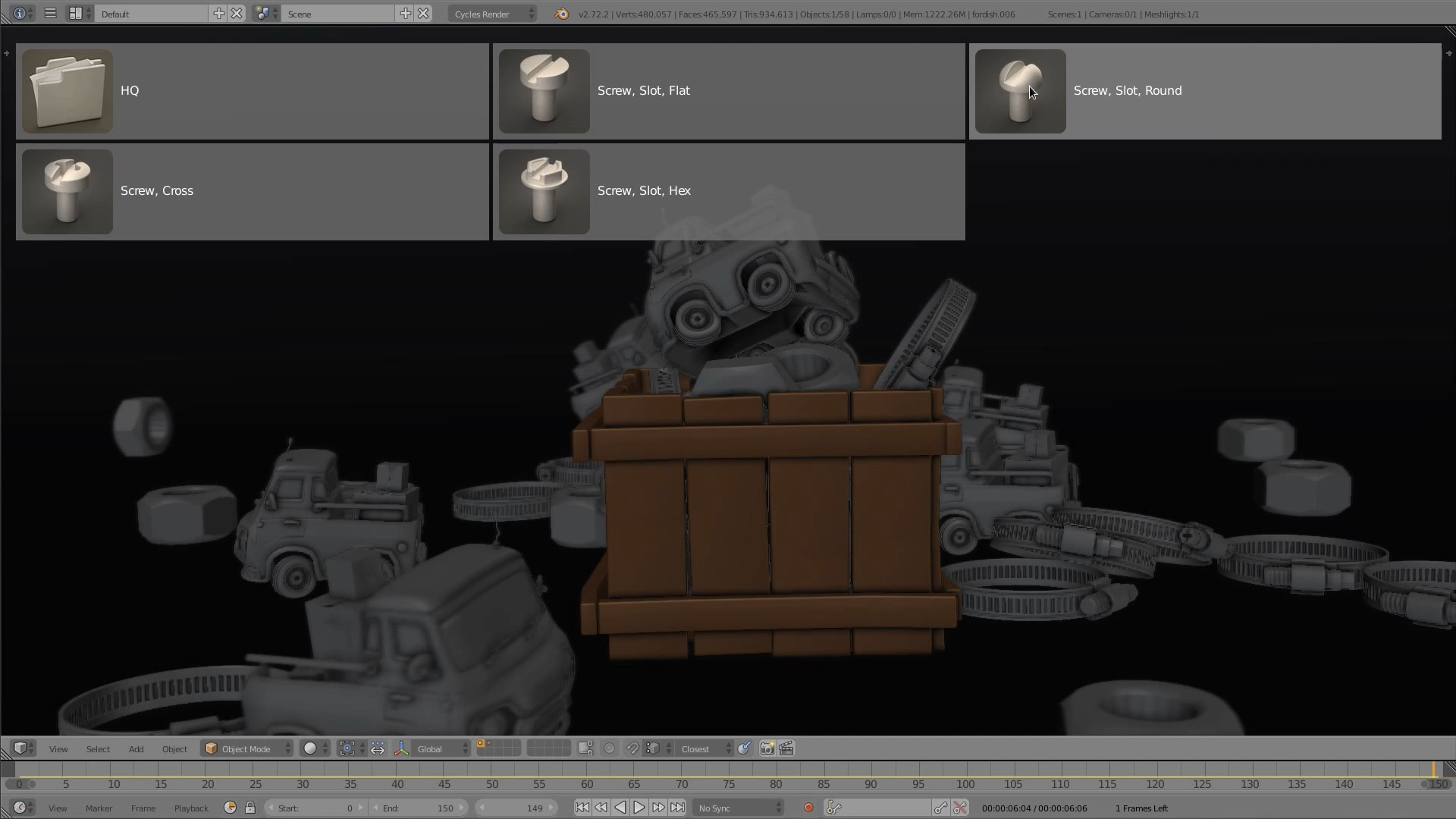Render OpenGL animation clapper icon
Screen dimensions: 1456x819
click(x=786, y=748)
